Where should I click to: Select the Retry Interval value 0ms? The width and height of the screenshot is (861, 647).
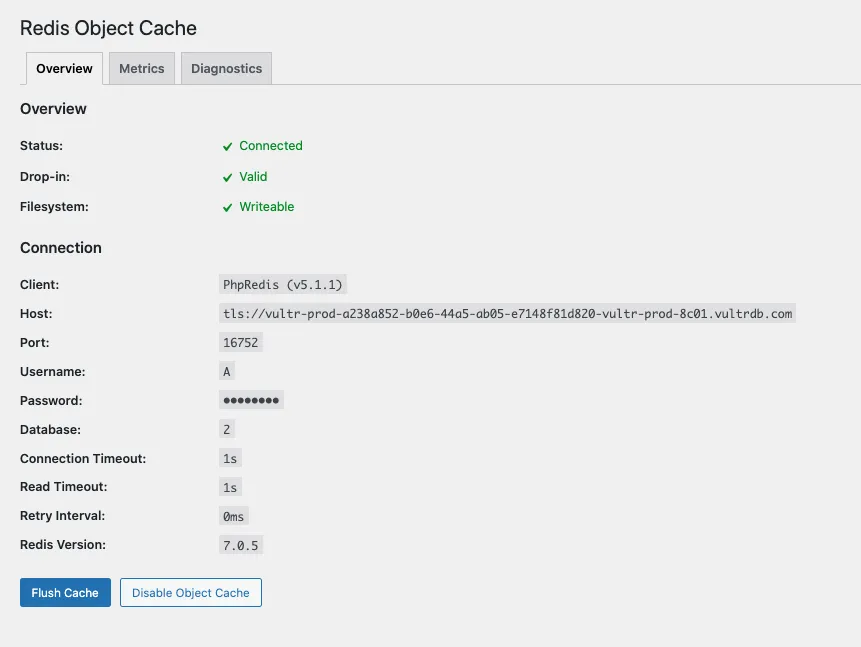(233, 516)
